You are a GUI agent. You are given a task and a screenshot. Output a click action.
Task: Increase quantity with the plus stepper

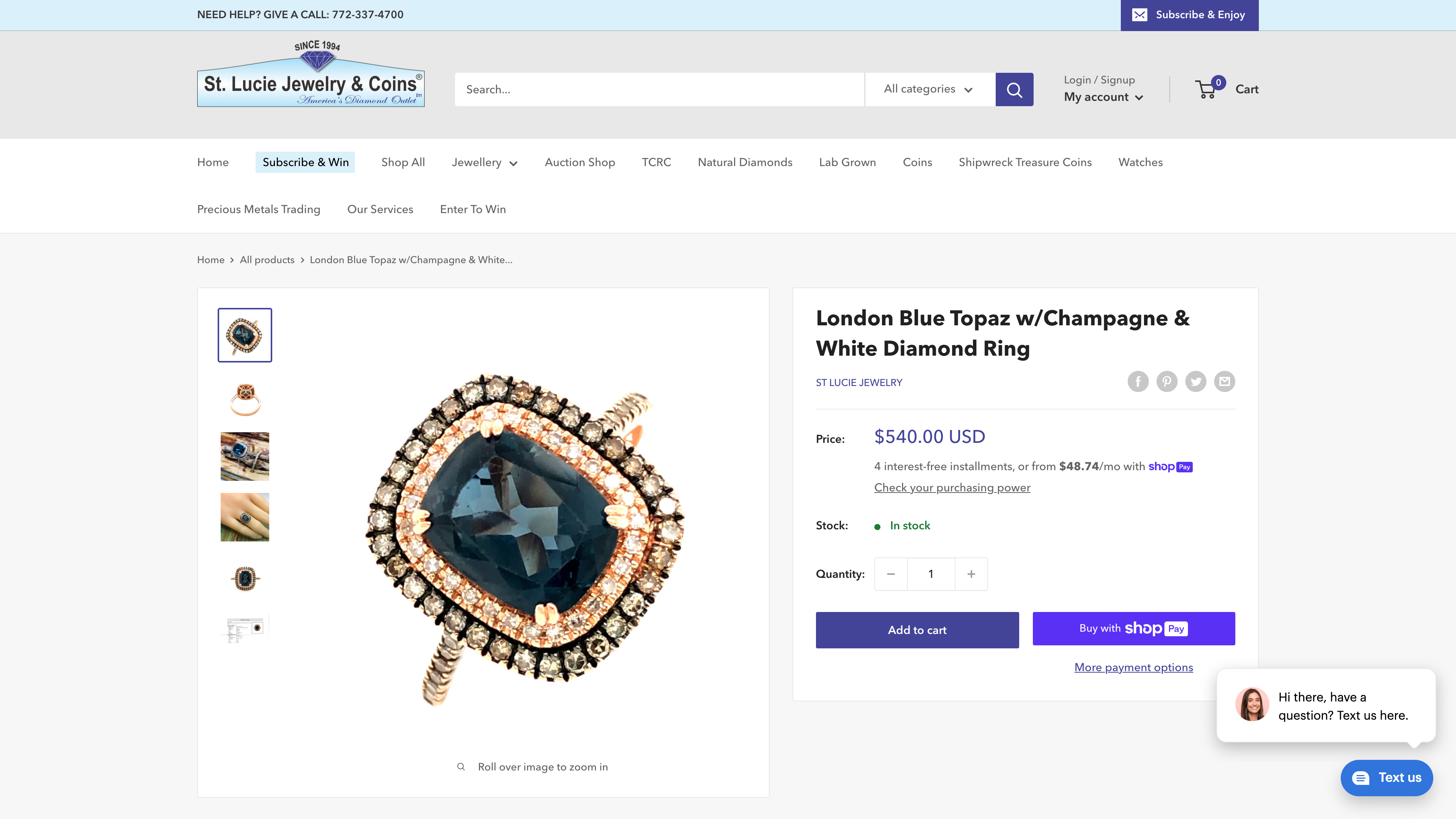[x=971, y=574]
